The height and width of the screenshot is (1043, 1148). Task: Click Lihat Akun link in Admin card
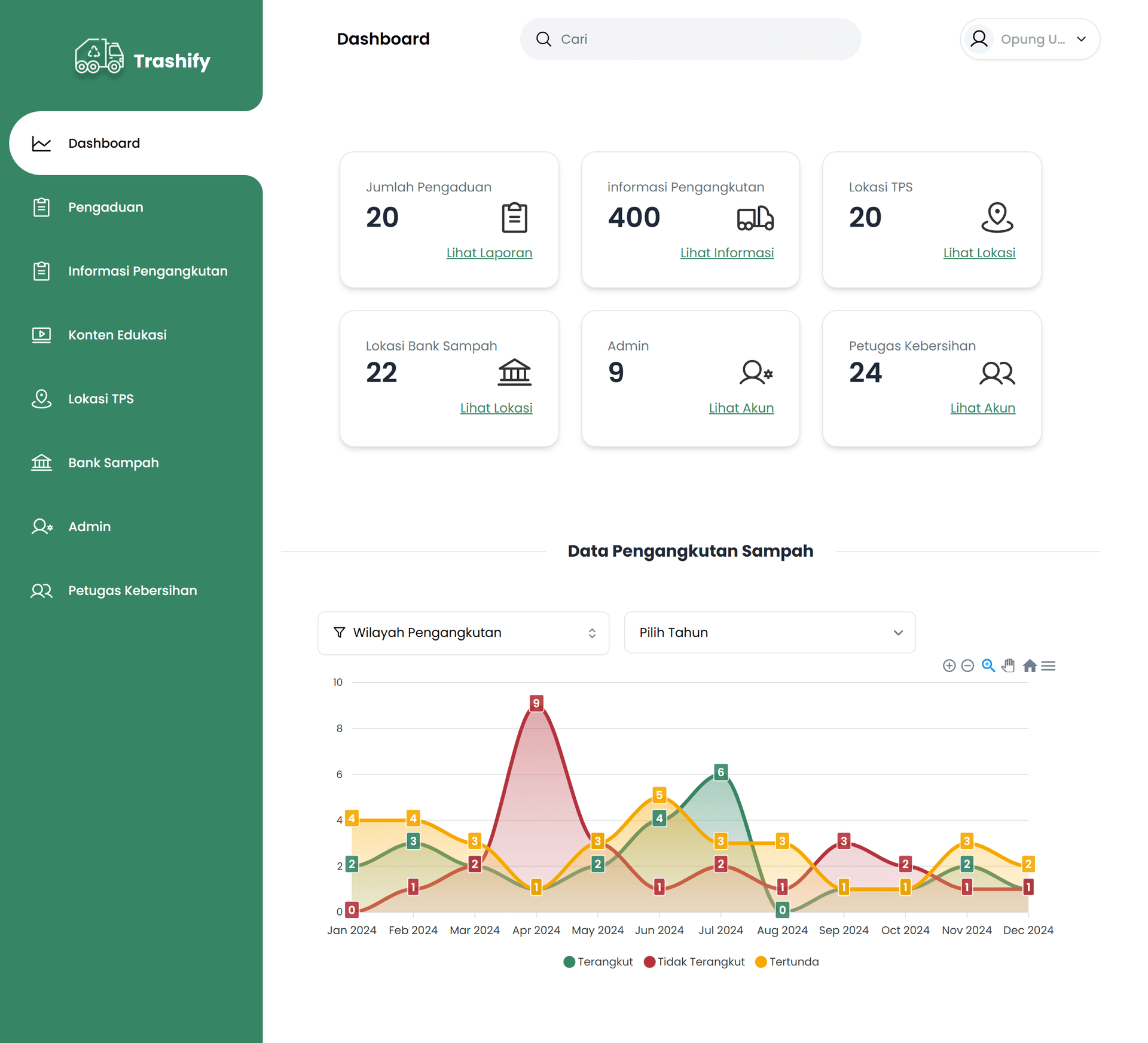pos(741,408)
